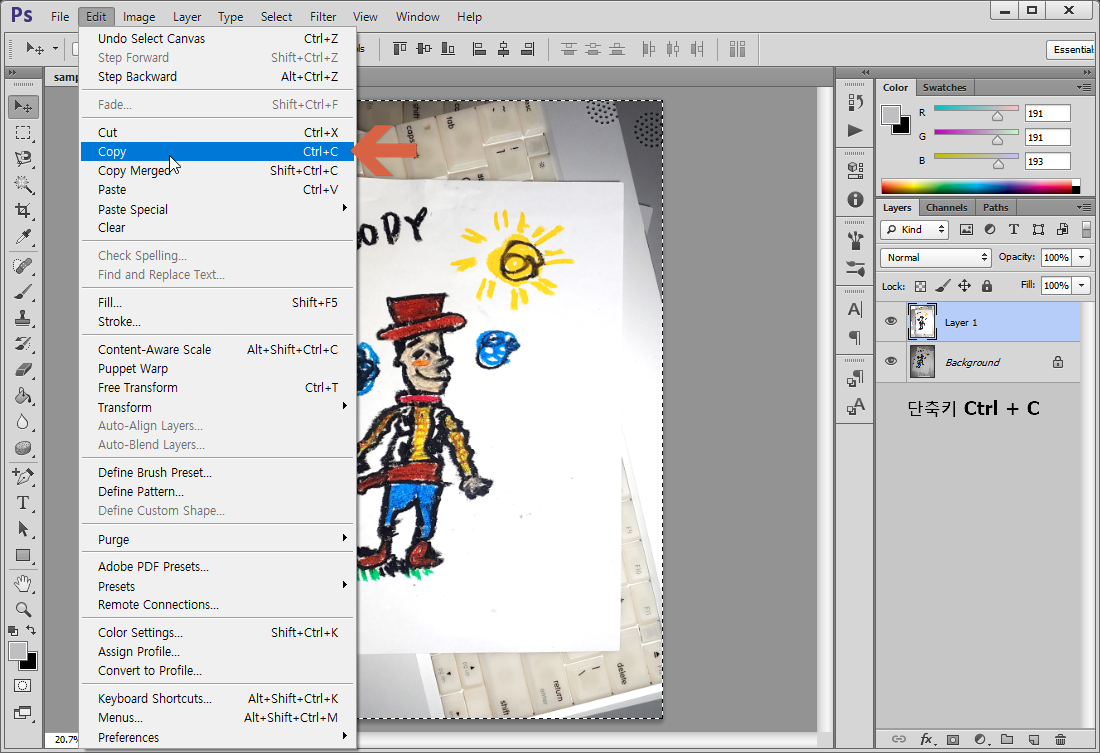
Task: Toggle Lock position icon
Action: coord(965,286)
